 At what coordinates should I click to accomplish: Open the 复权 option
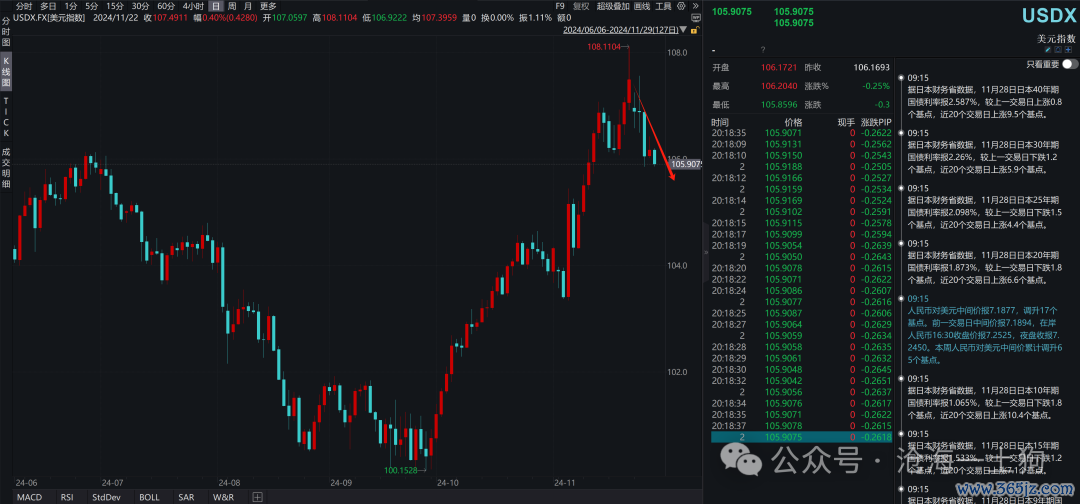point(581,6)
